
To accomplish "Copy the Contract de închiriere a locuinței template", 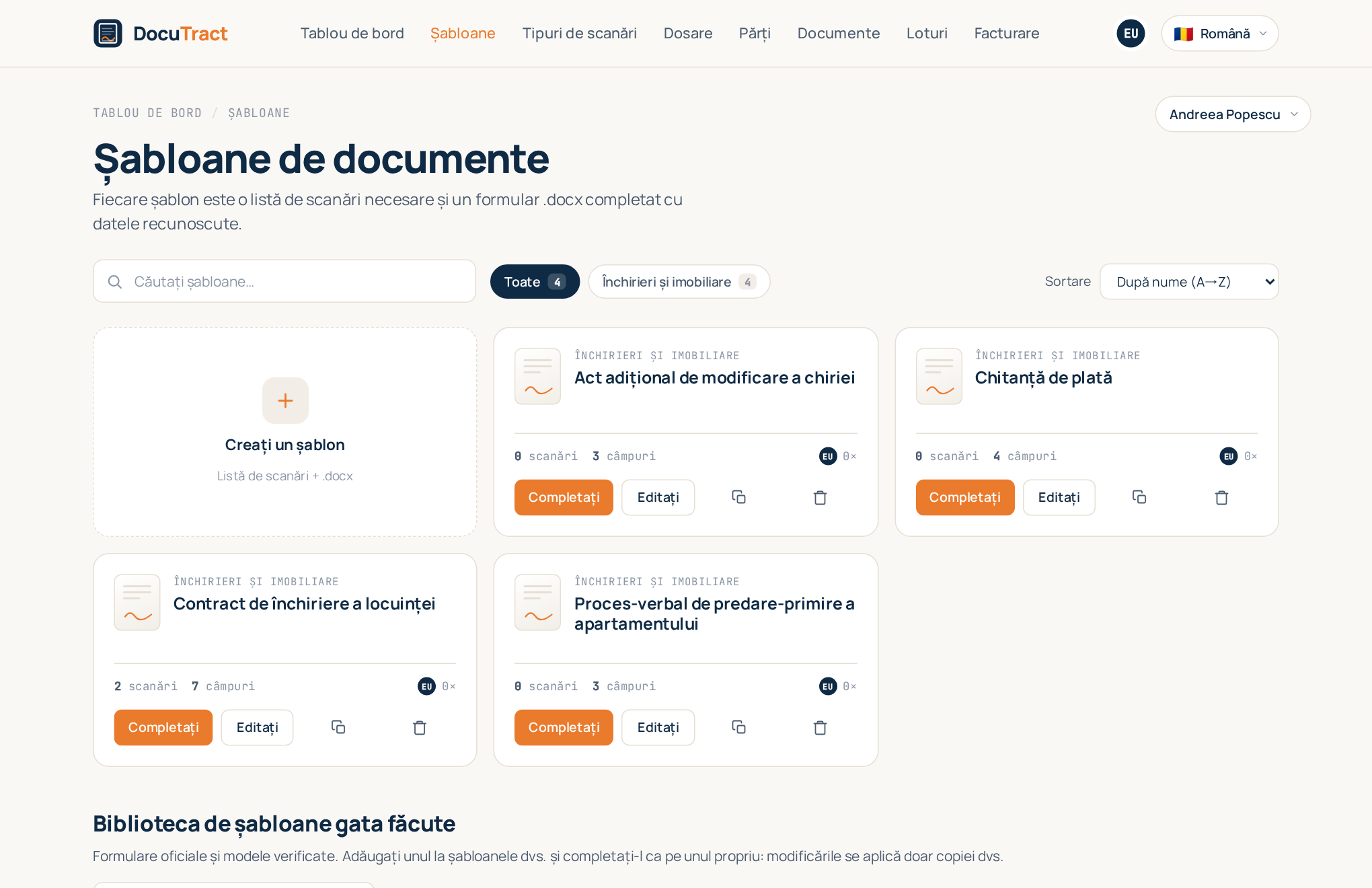I will tap(338, 727).
